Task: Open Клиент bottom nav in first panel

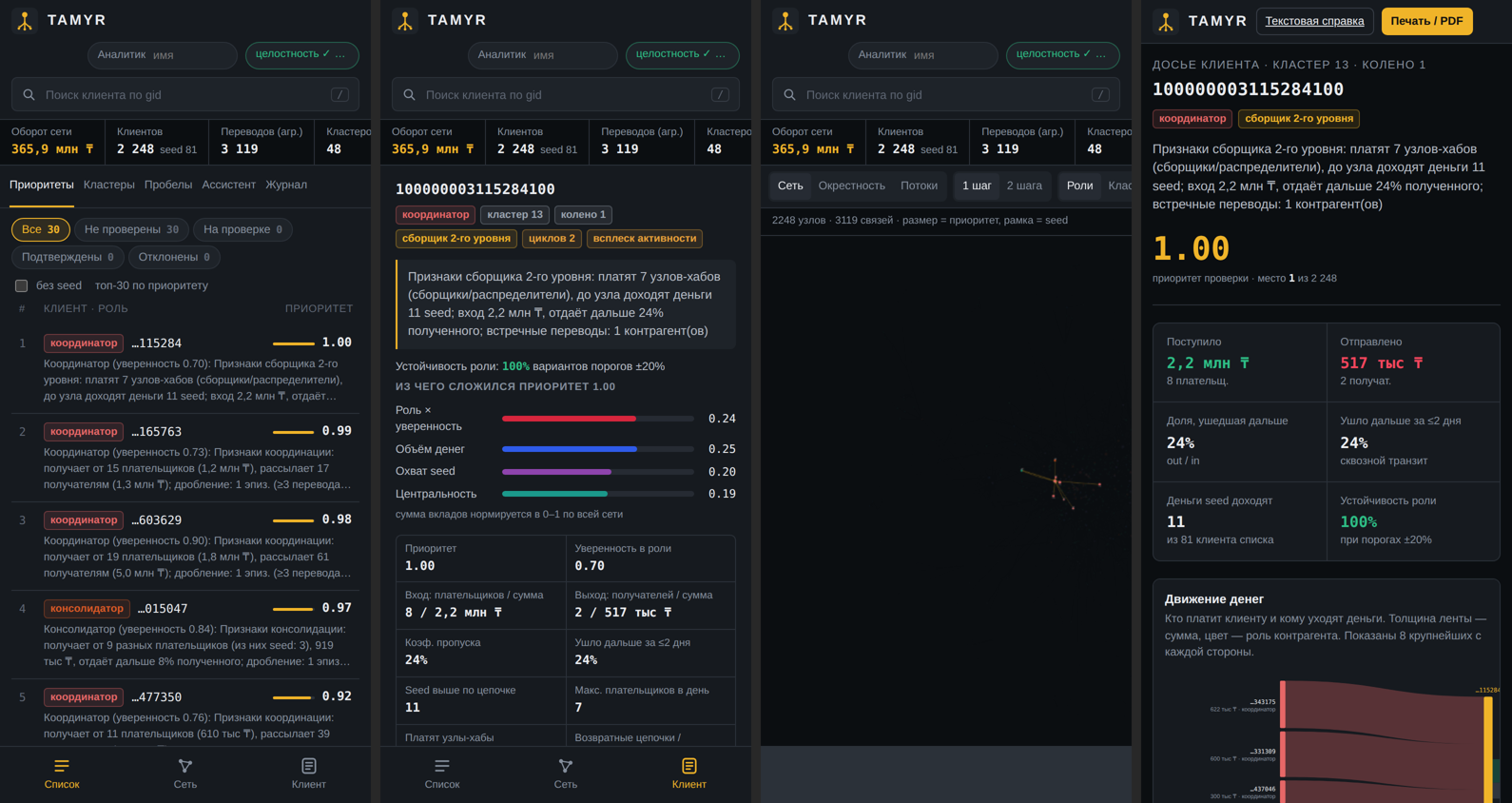Action: tap(309, 774)
